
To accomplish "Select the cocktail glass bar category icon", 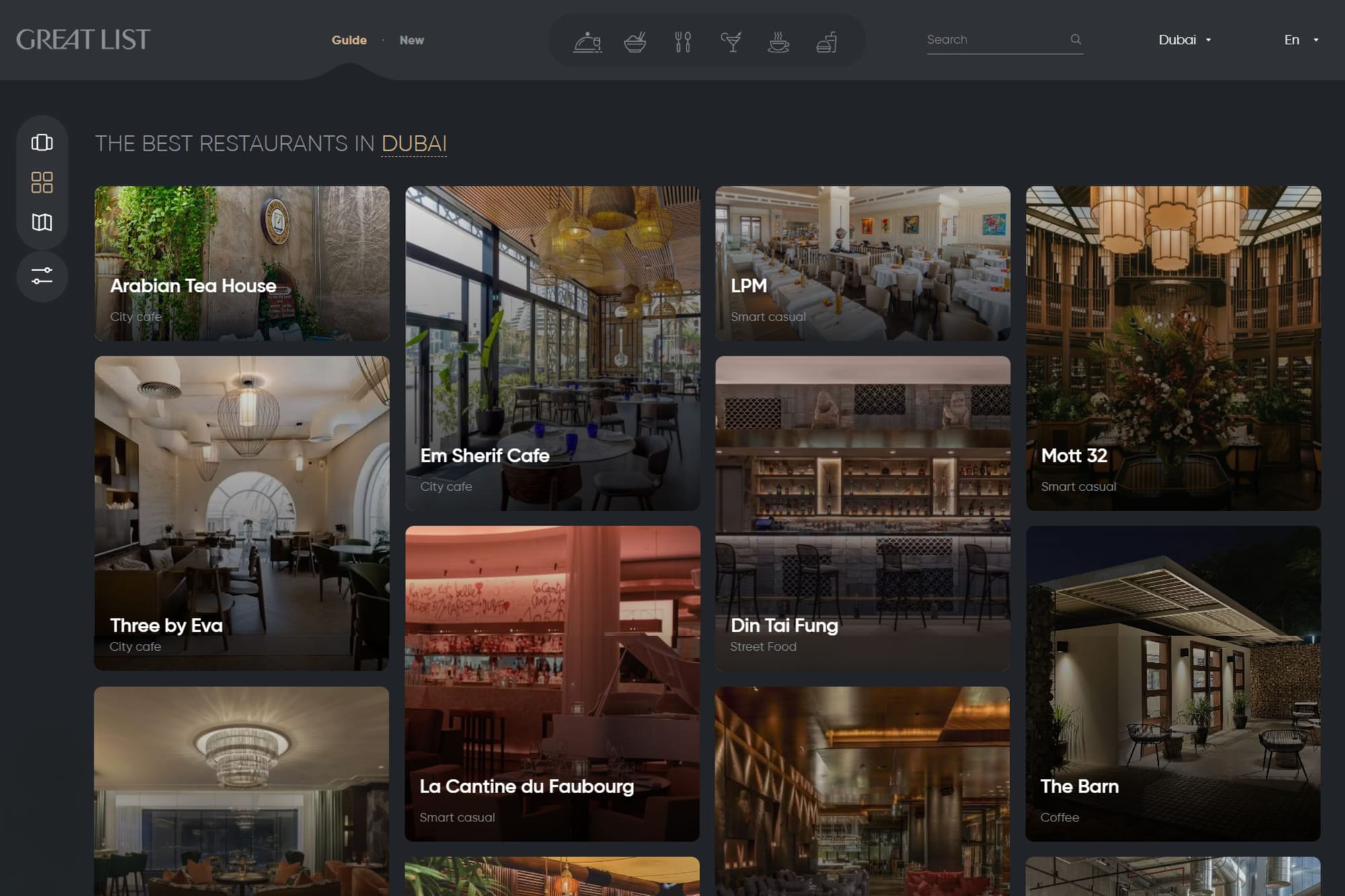I will pos(731,42).
